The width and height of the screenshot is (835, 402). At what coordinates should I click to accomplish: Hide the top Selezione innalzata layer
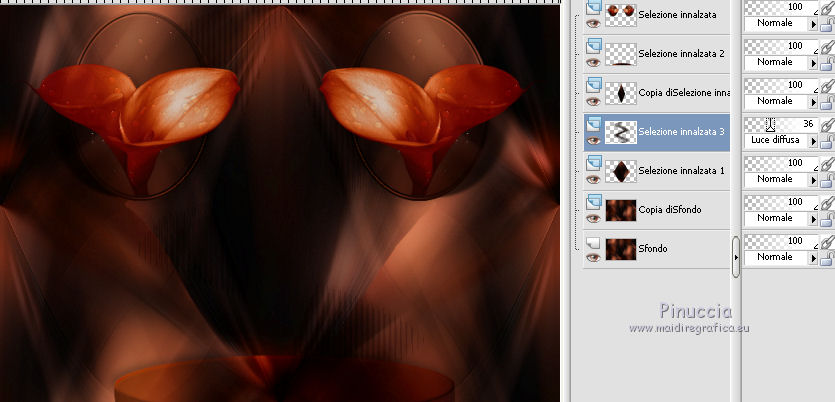click(593, 23)
